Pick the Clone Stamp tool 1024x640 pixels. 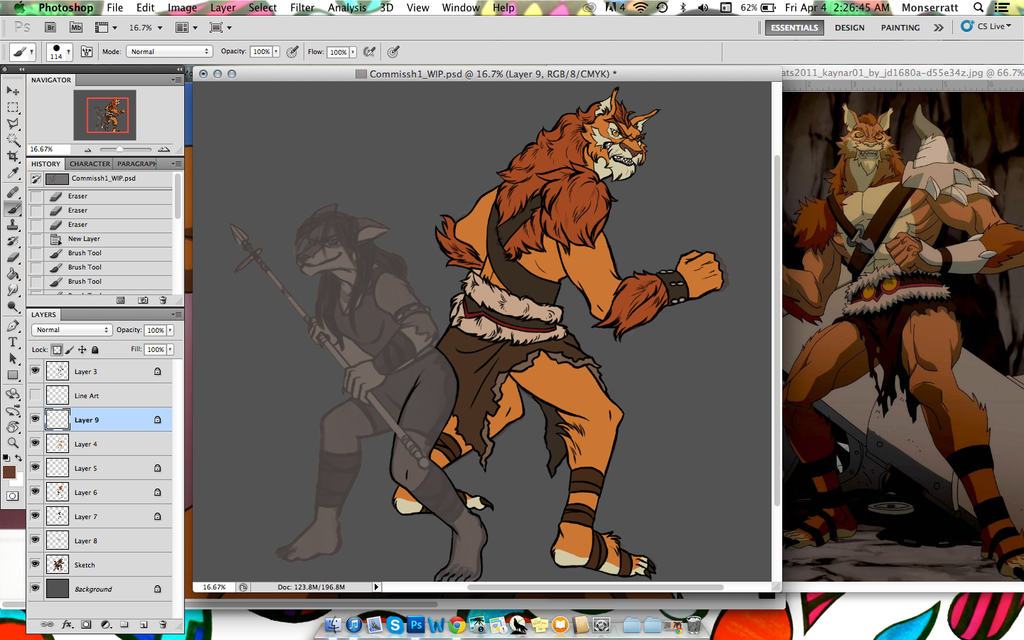12,225
